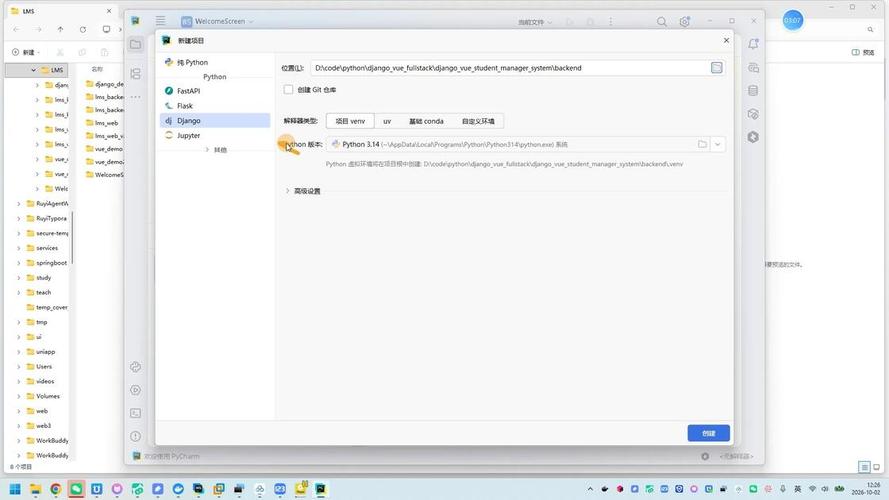Open the Python Packages tool window icon

pos(136,367)
